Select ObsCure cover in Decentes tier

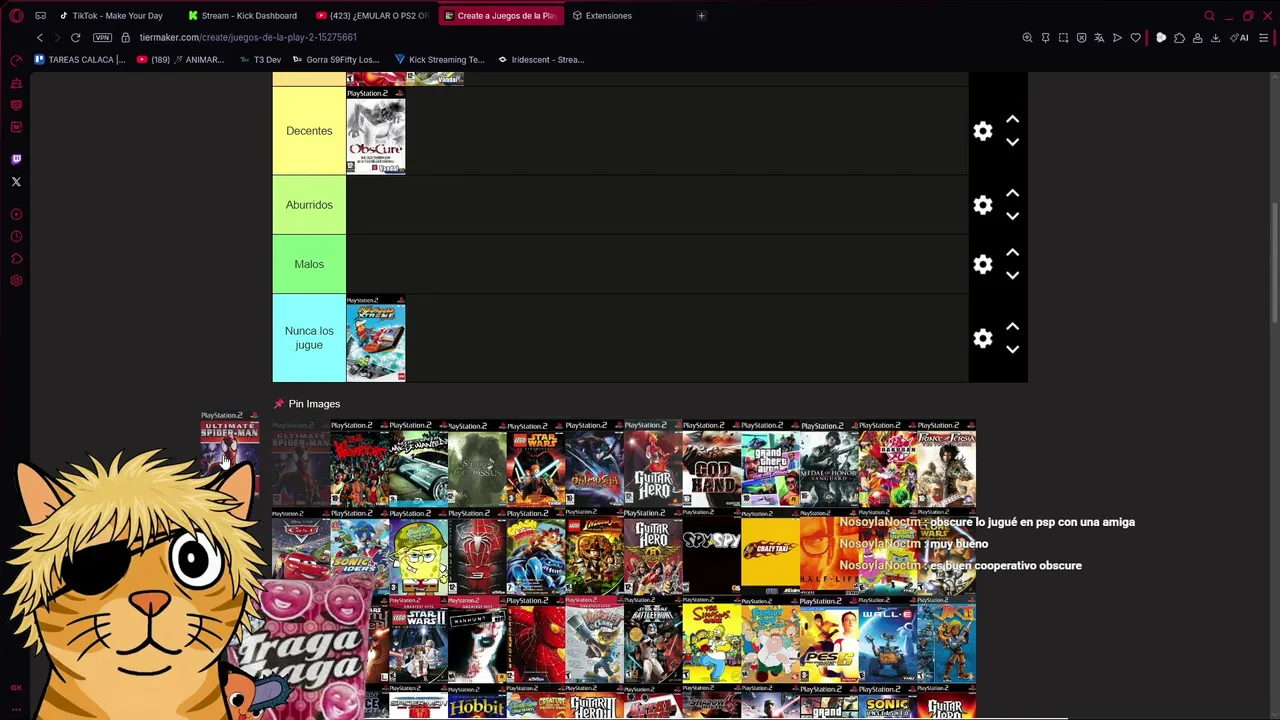coord(376,131)
